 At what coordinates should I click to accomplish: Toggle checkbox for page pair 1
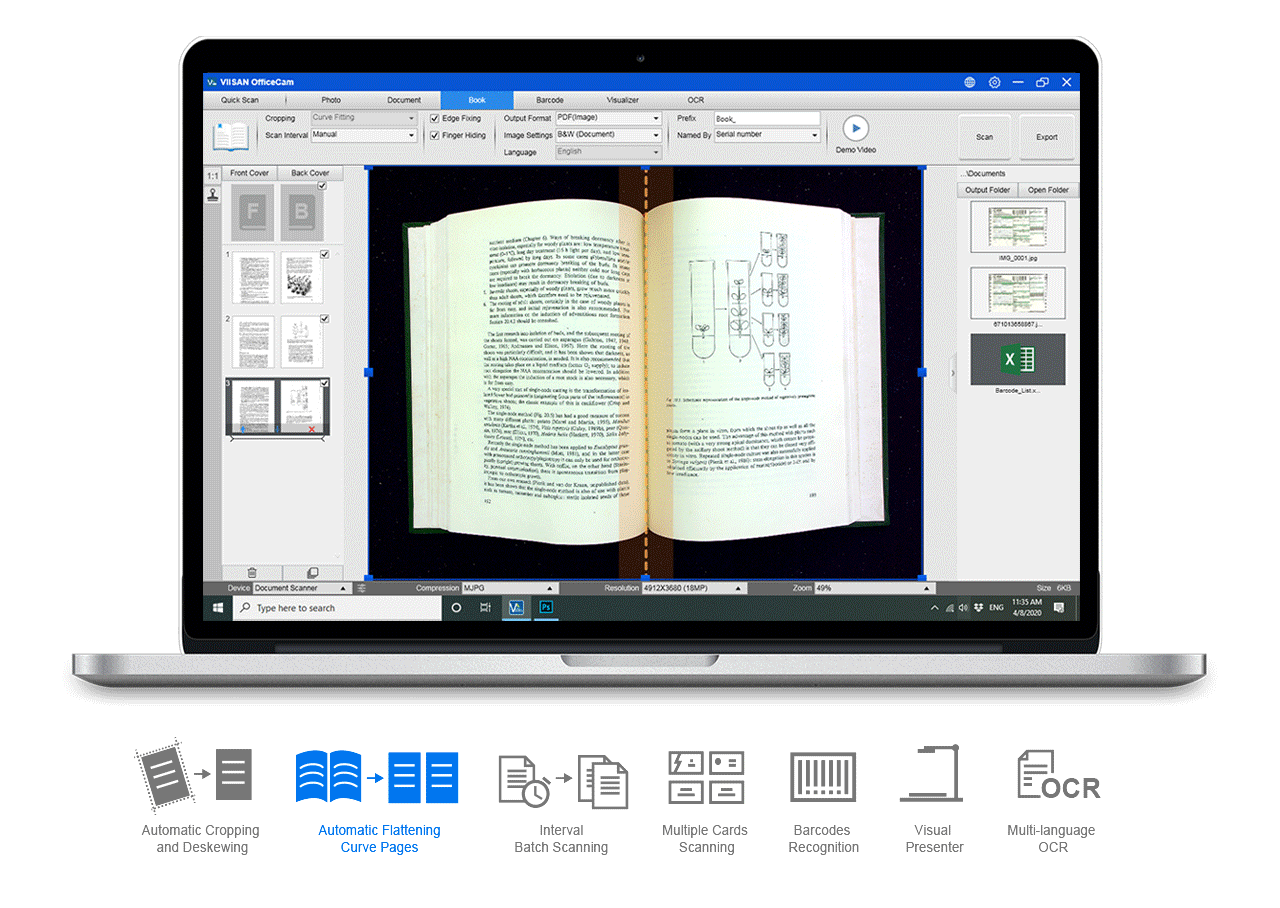[x=324, y=254]
